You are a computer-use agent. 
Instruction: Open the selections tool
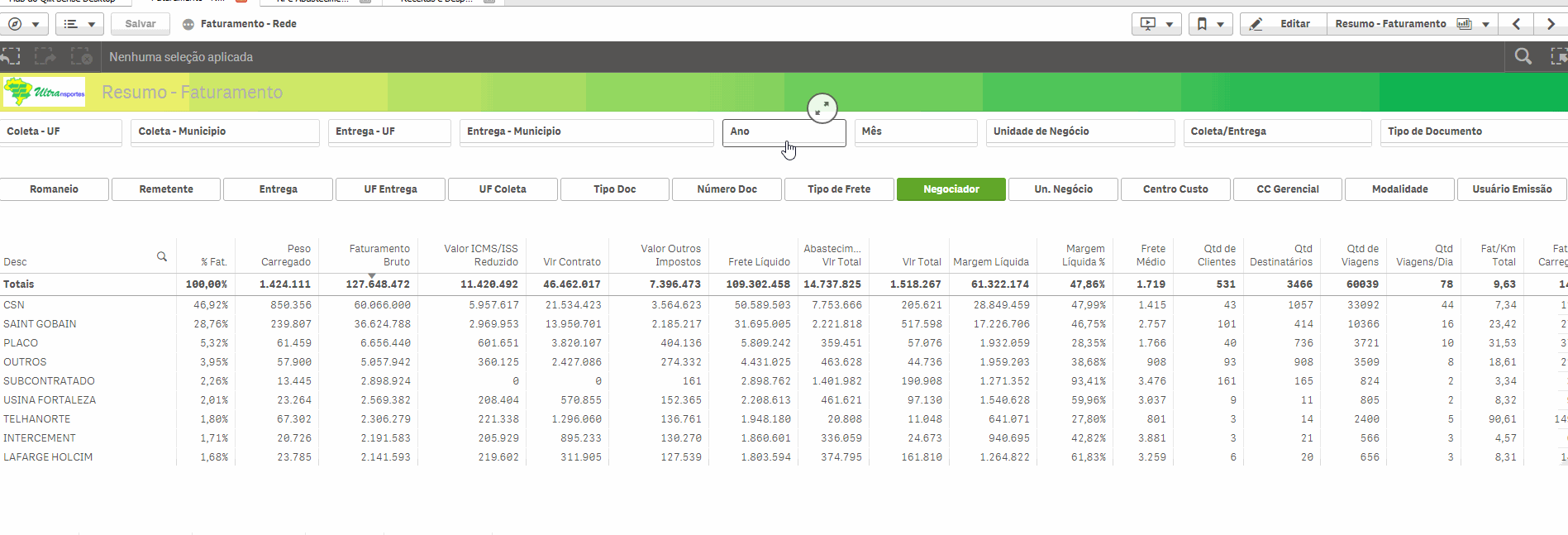click(x=1558, y=56)
